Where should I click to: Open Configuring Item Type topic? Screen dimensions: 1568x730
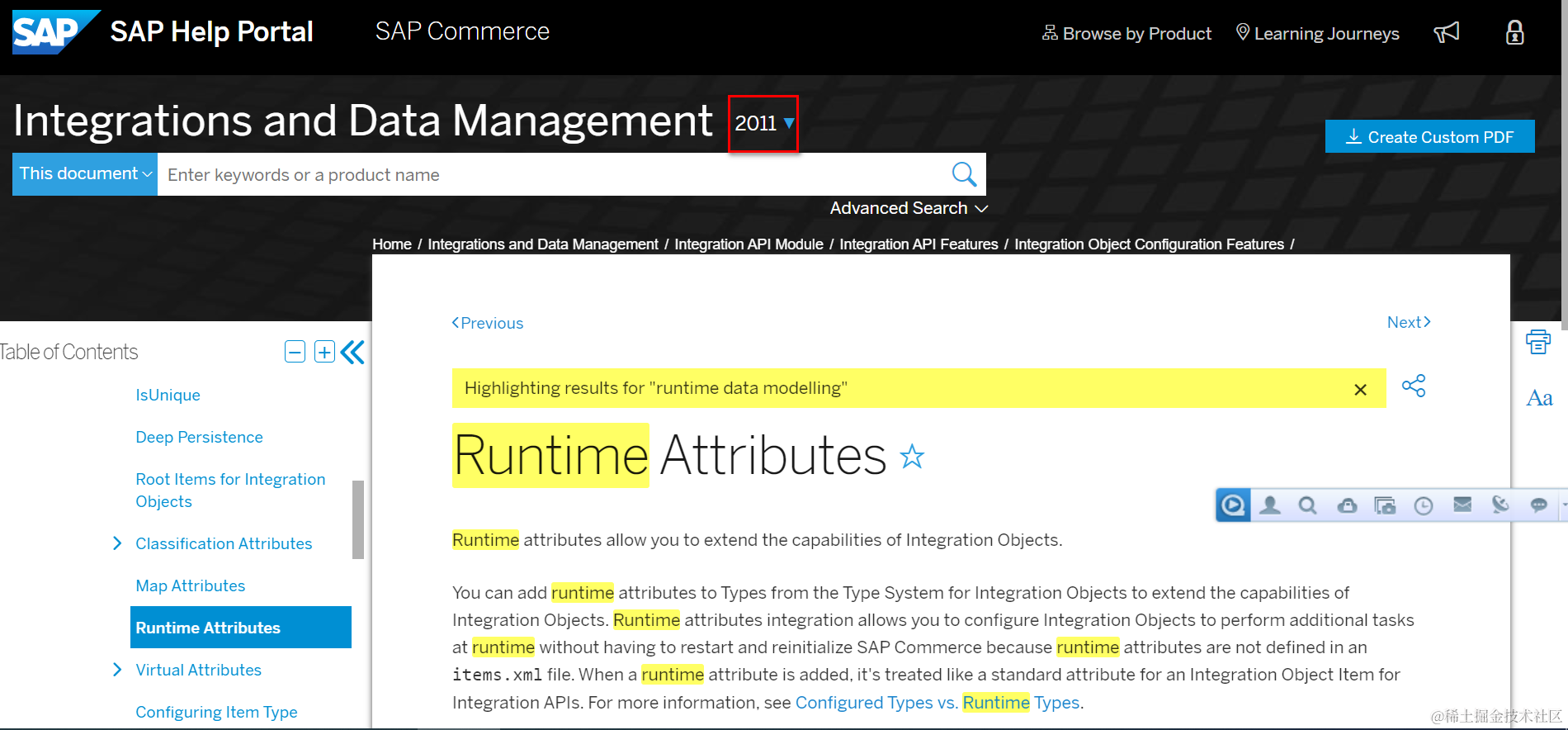click(x=217, y=712)
